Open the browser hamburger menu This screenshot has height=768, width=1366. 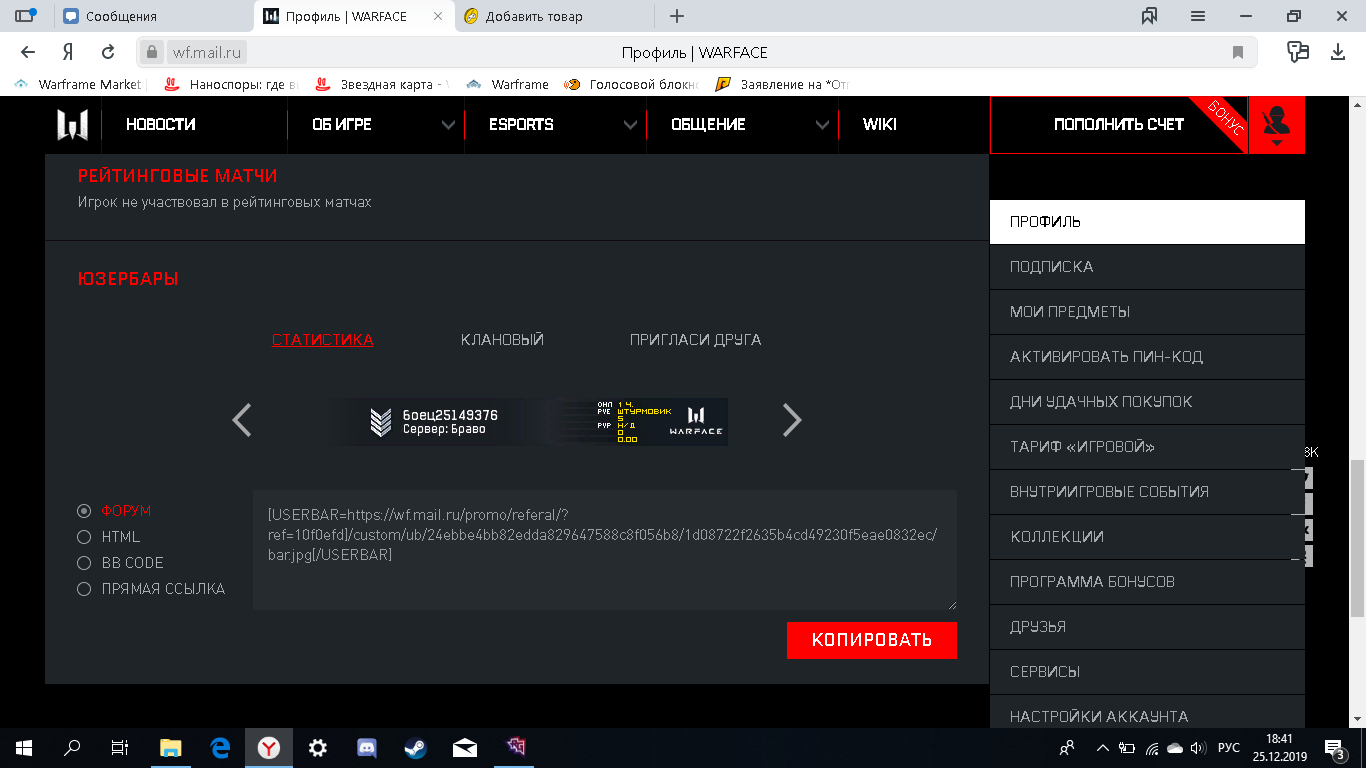(1198, 16)
